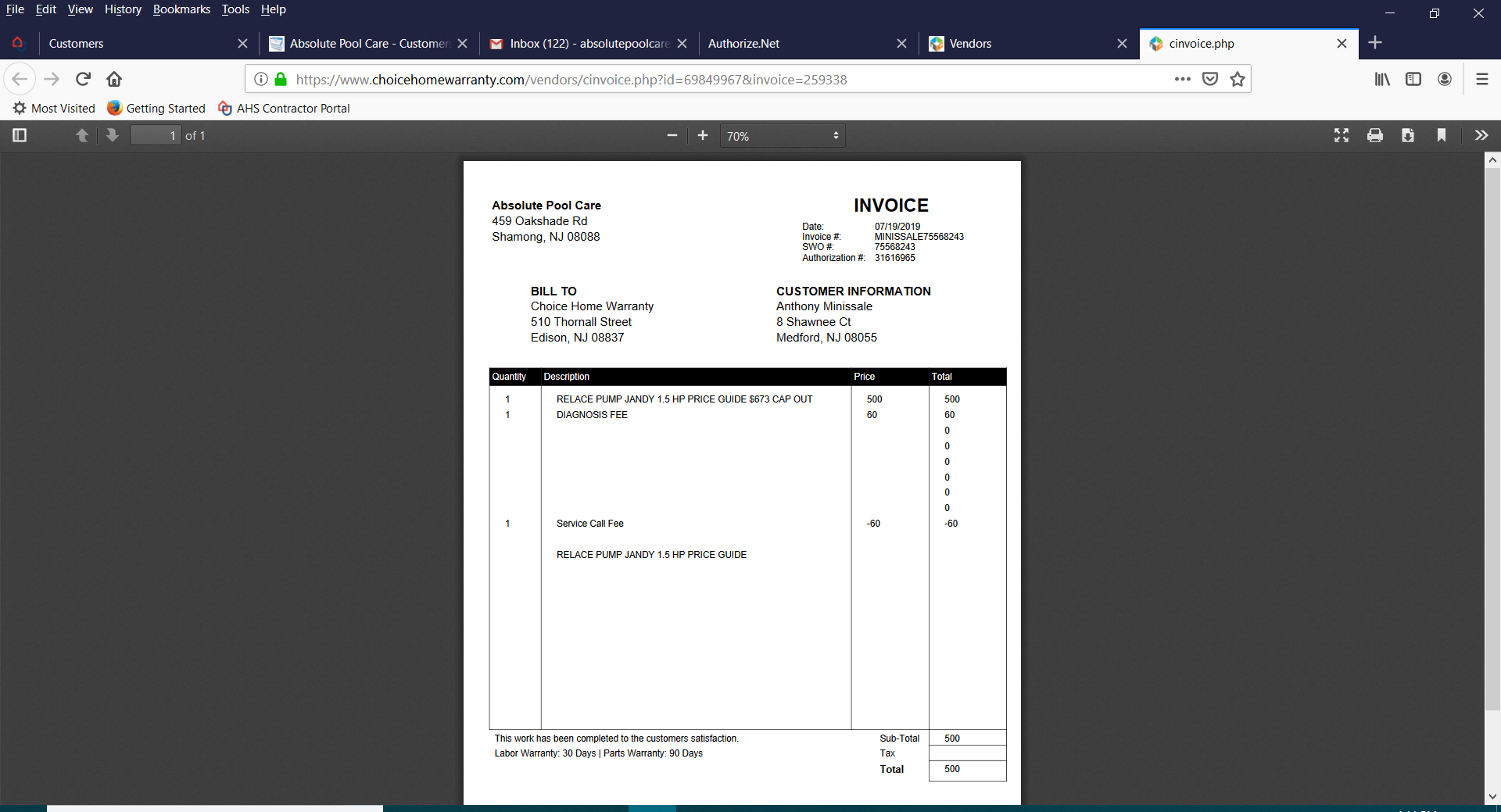Click the authorization number 31616965

pyautogui.click(x=894, y=258)
